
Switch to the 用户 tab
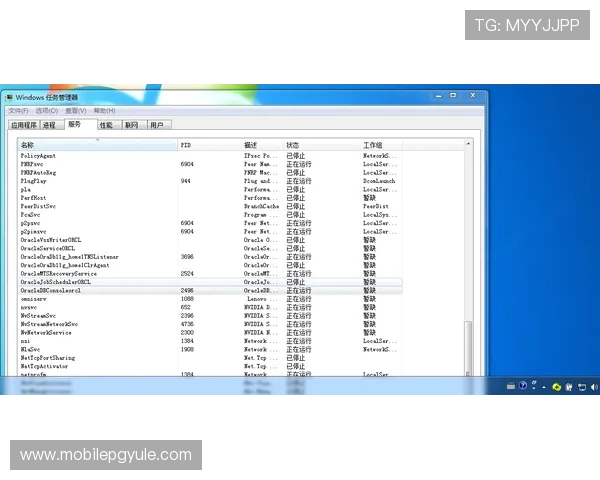159,125
